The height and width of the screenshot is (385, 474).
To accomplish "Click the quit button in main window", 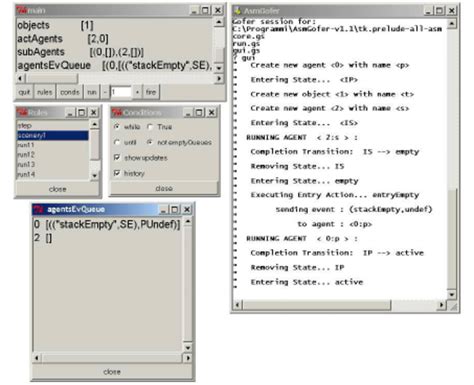I will pyautogui.click(x=24, y=92).
